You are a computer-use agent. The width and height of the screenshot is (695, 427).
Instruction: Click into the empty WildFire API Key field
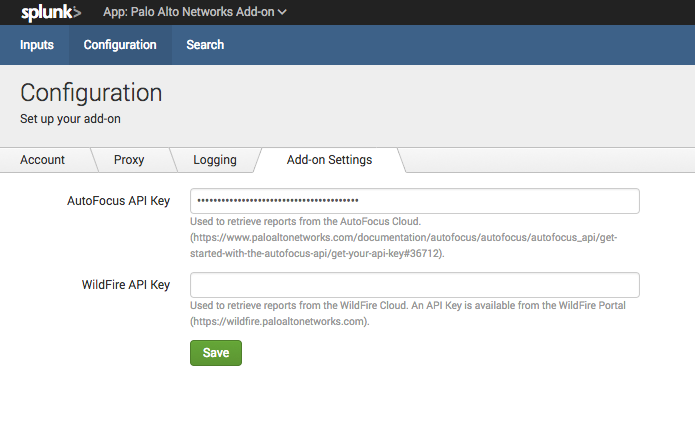tap(414, 285)
